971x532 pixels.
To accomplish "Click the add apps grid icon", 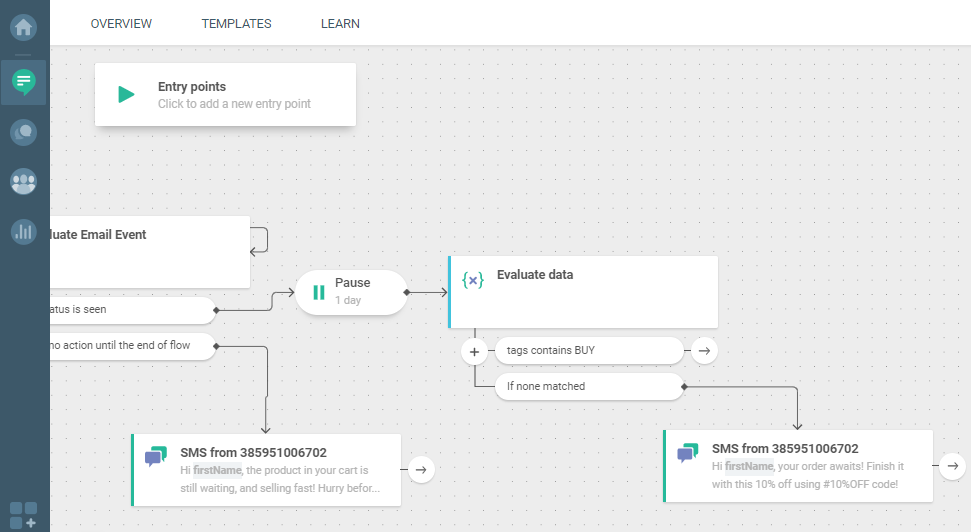I will tap(24, 515).
